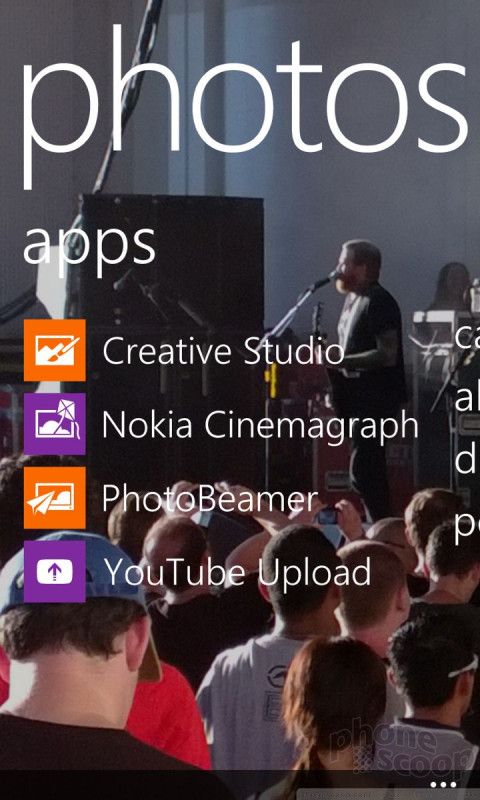Select the cut-off "d" date entry
The image size is (480, 800).
(467, 459)
